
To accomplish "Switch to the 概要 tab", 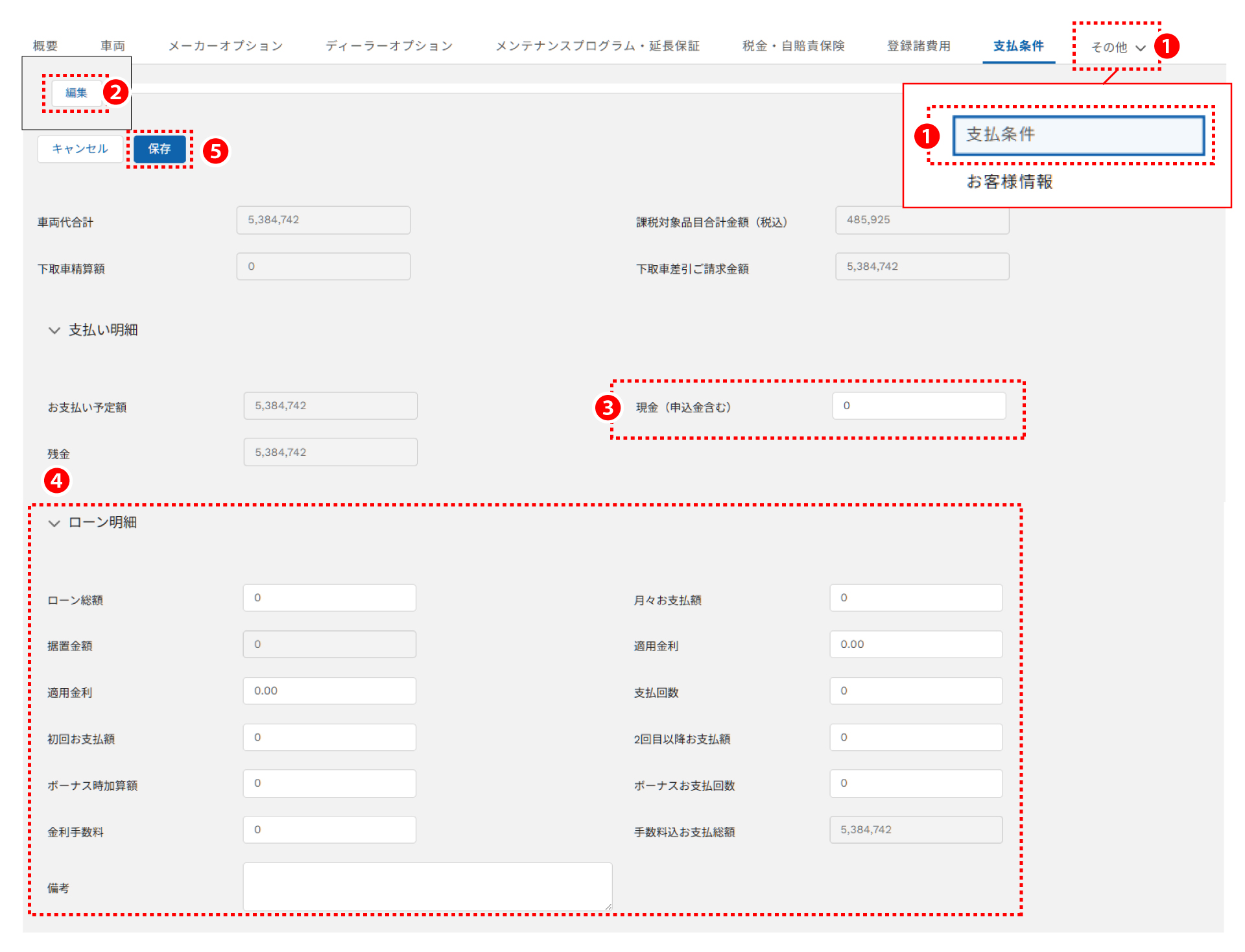I will [45, 46].
